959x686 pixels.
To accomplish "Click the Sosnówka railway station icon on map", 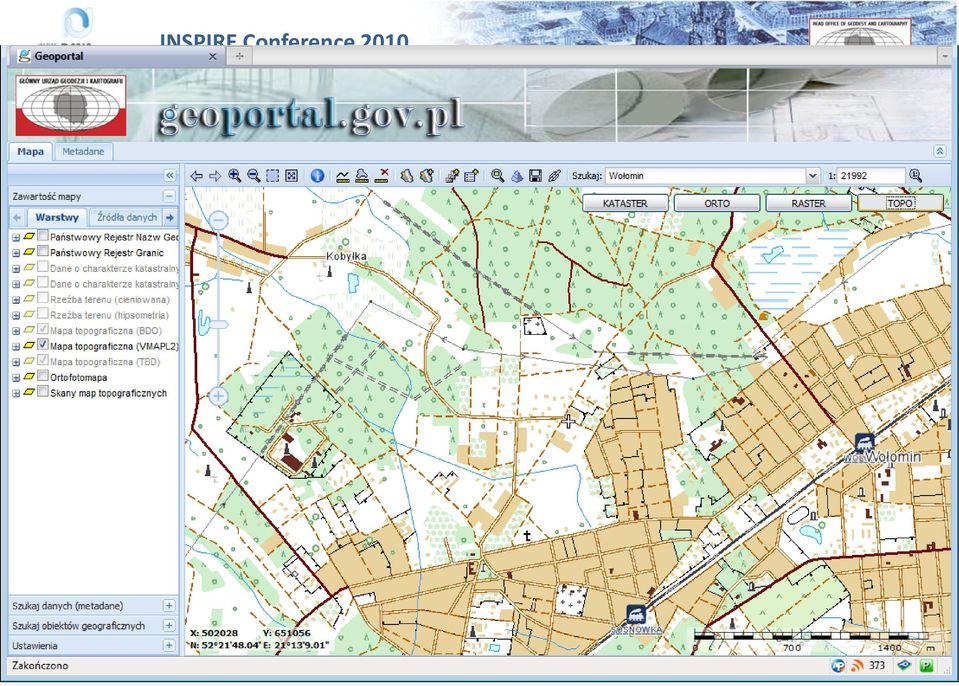I will click(x=636, y=614).
